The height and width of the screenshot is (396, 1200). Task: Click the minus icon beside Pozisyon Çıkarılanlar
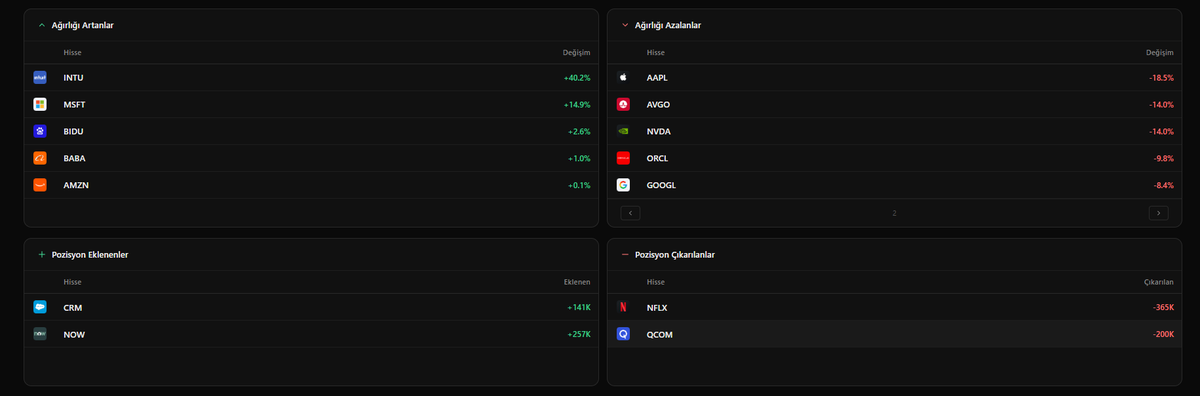(625, 255)
